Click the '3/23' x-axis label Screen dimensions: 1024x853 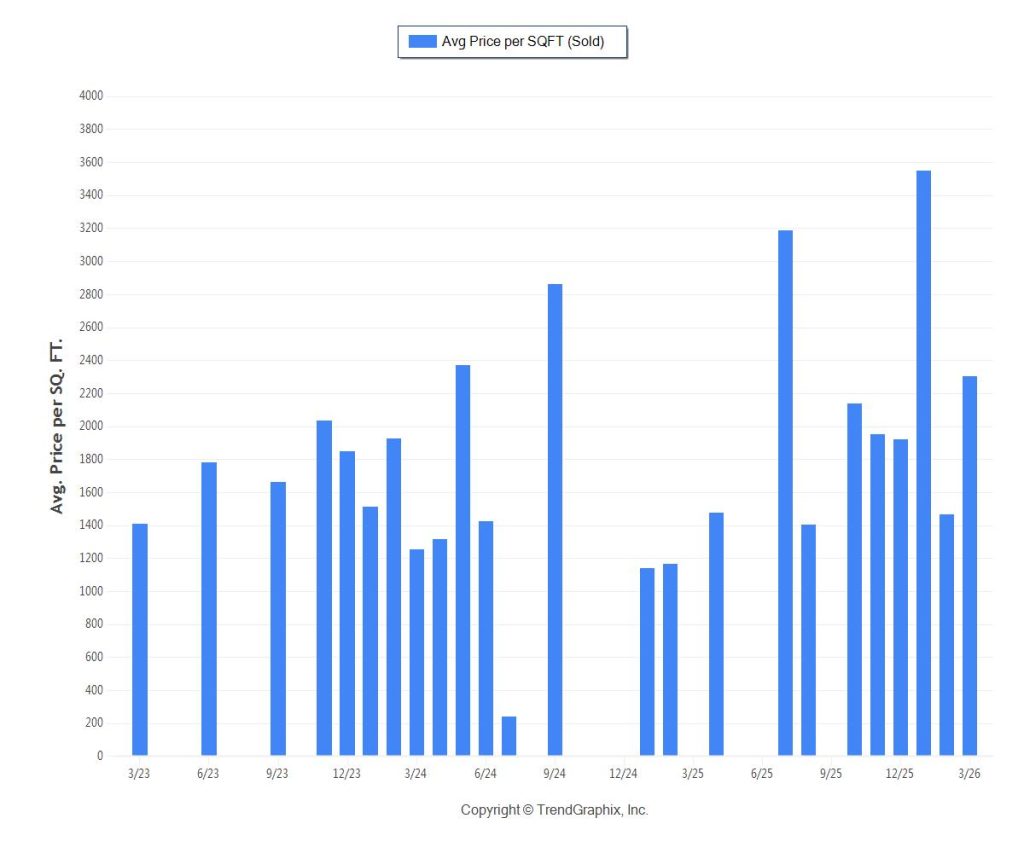click(x=138, y=773)
